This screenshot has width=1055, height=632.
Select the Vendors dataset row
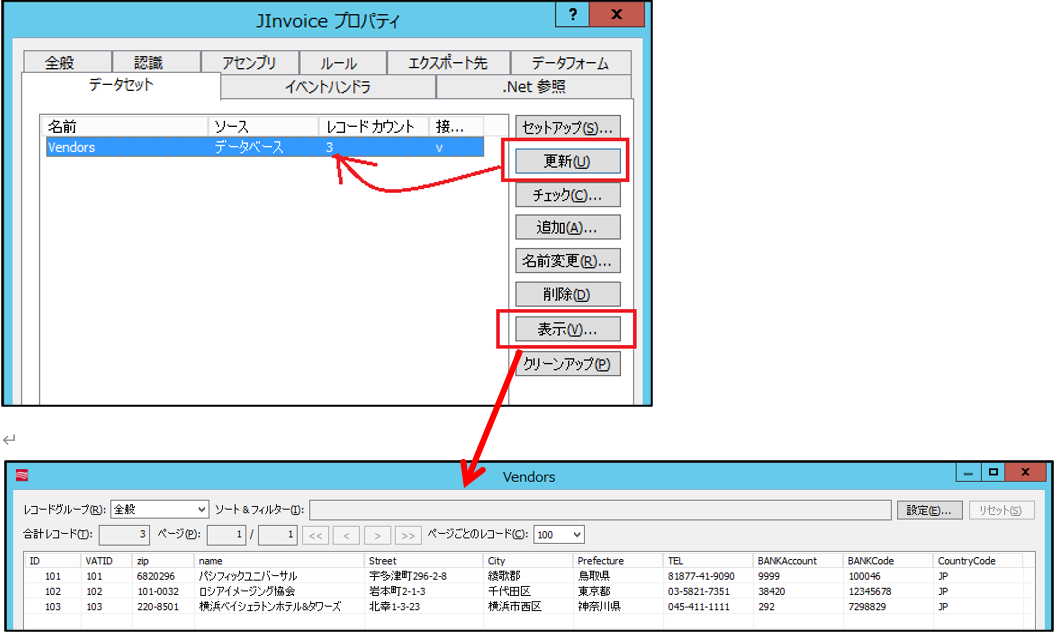(264, 147)
